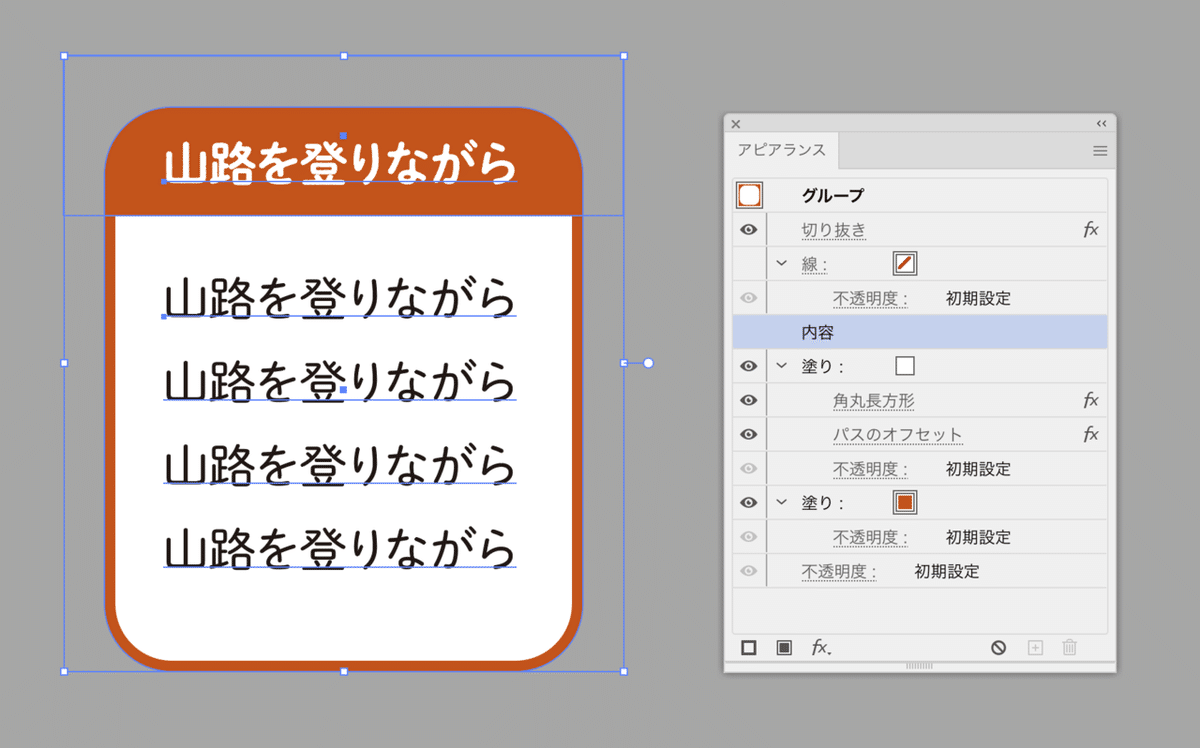The image size is (1200, 748).
Task: Collapse the 線 stroke attribute chevron
Action: point(782,264)
